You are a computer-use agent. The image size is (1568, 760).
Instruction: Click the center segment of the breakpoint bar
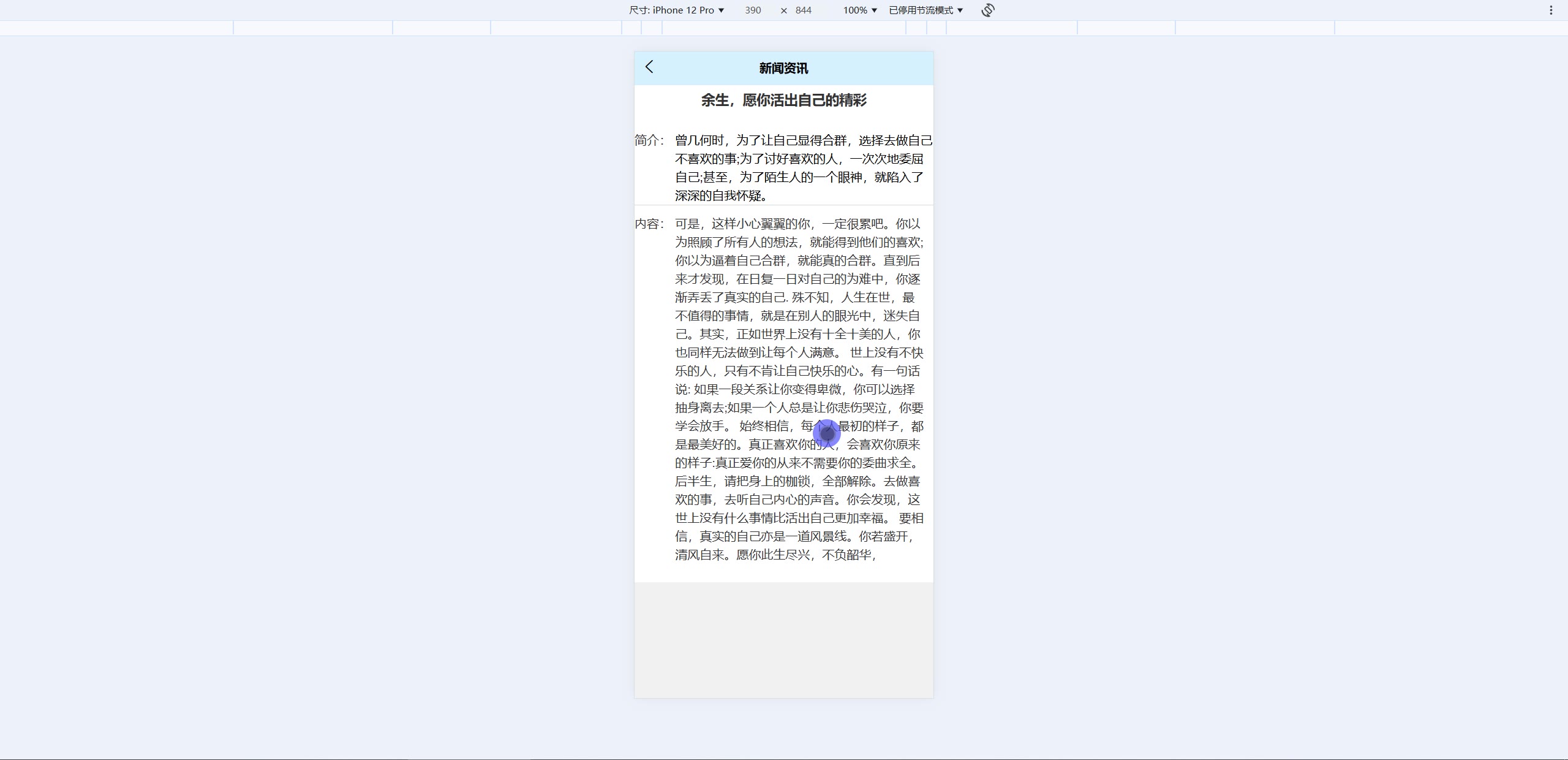[x=783, y=28]
